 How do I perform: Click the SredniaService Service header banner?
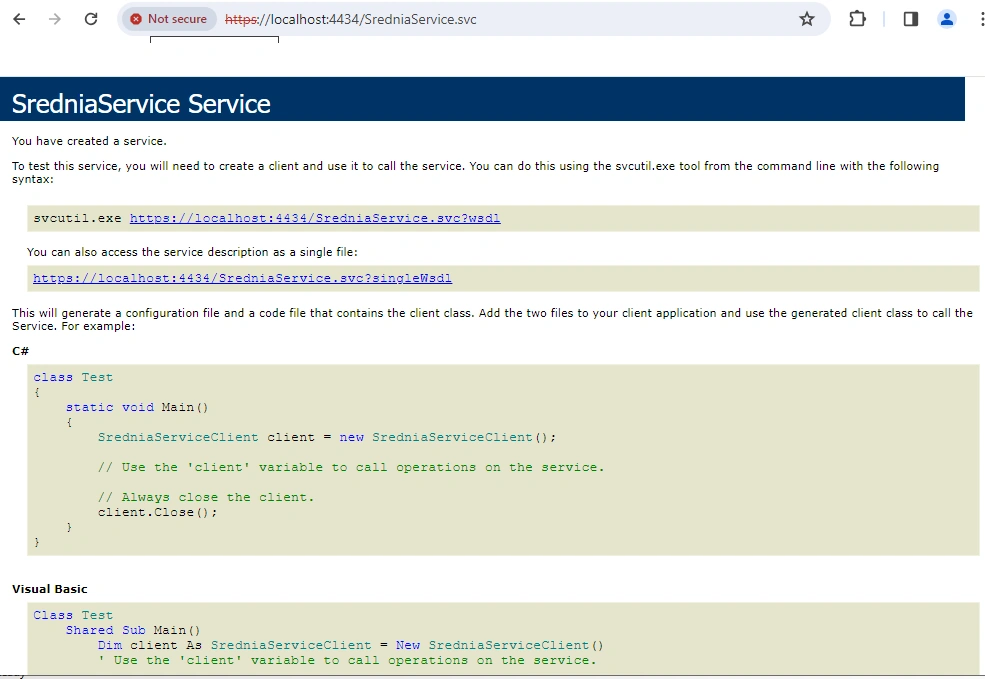pos(482,99)
